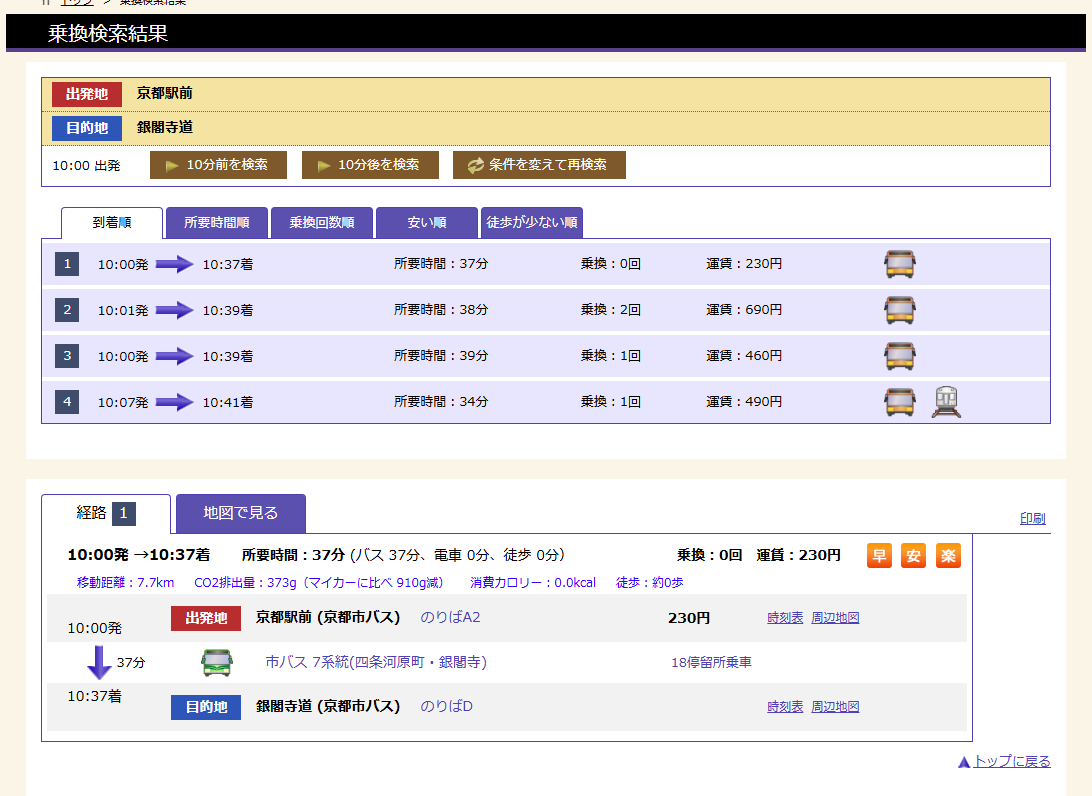Click 運賃：690円 in route 2
Viewport: 1092px width, 796px height.
click(x=744, y=310)
